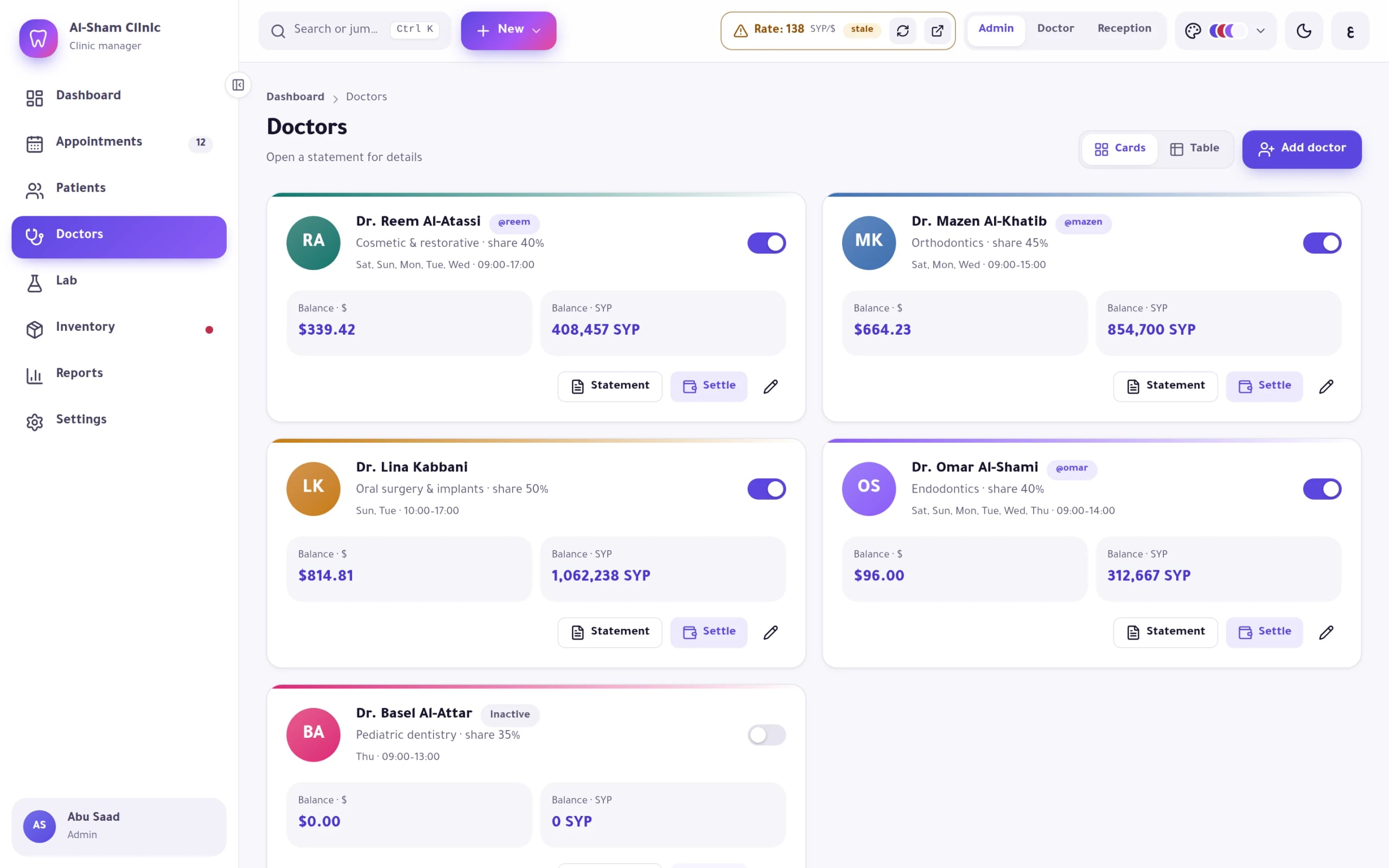
Task: Refresh the exchange rate
Action: pos(902,30)
